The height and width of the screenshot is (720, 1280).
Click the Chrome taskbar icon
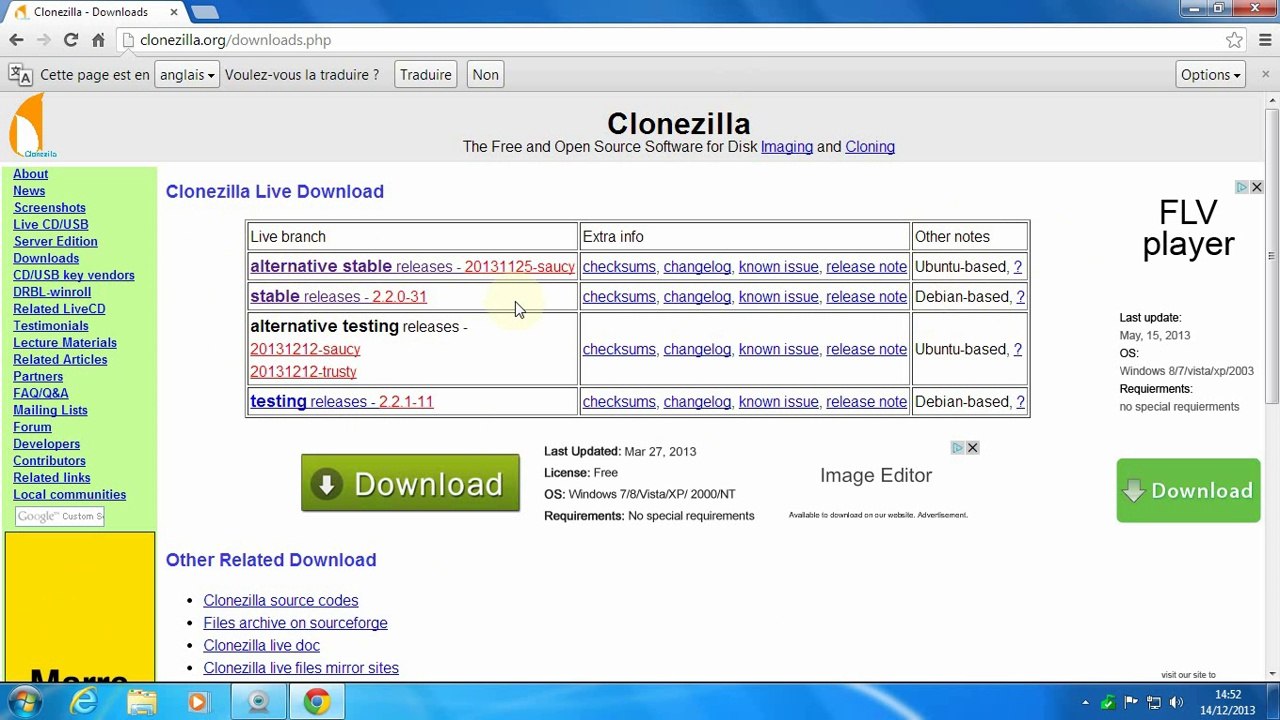click(x=316, y=702)
